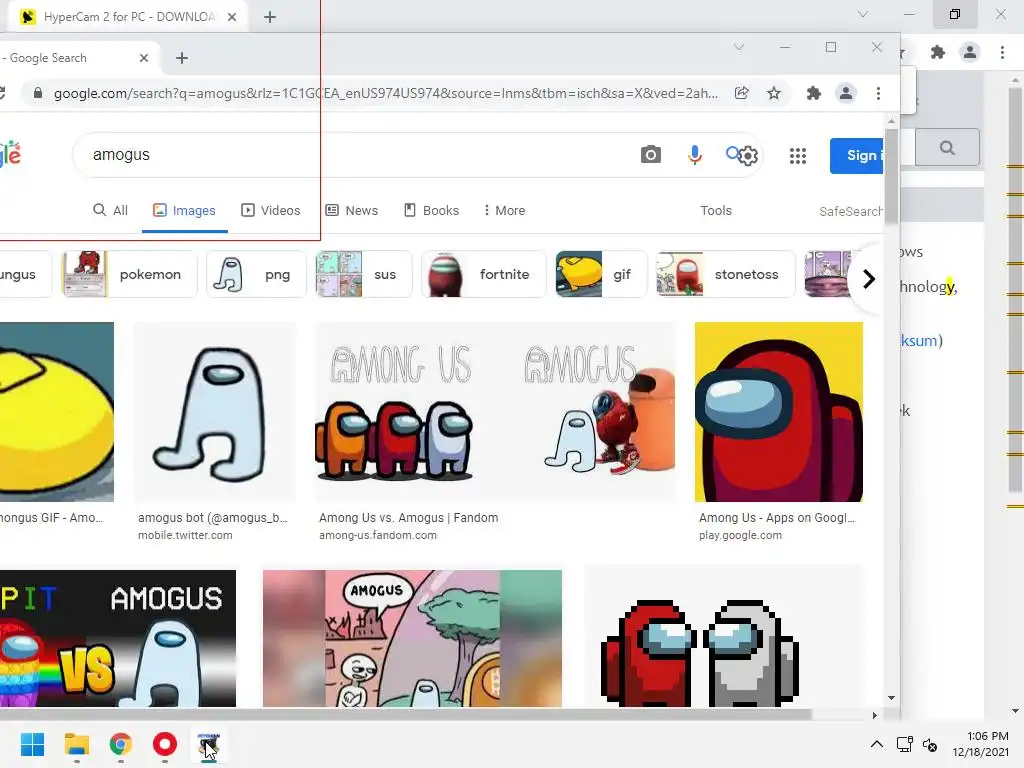This screenshot has height=768, width=1024.
Task: Open HyperCam app in taskbar
Action: pos(209,744)
